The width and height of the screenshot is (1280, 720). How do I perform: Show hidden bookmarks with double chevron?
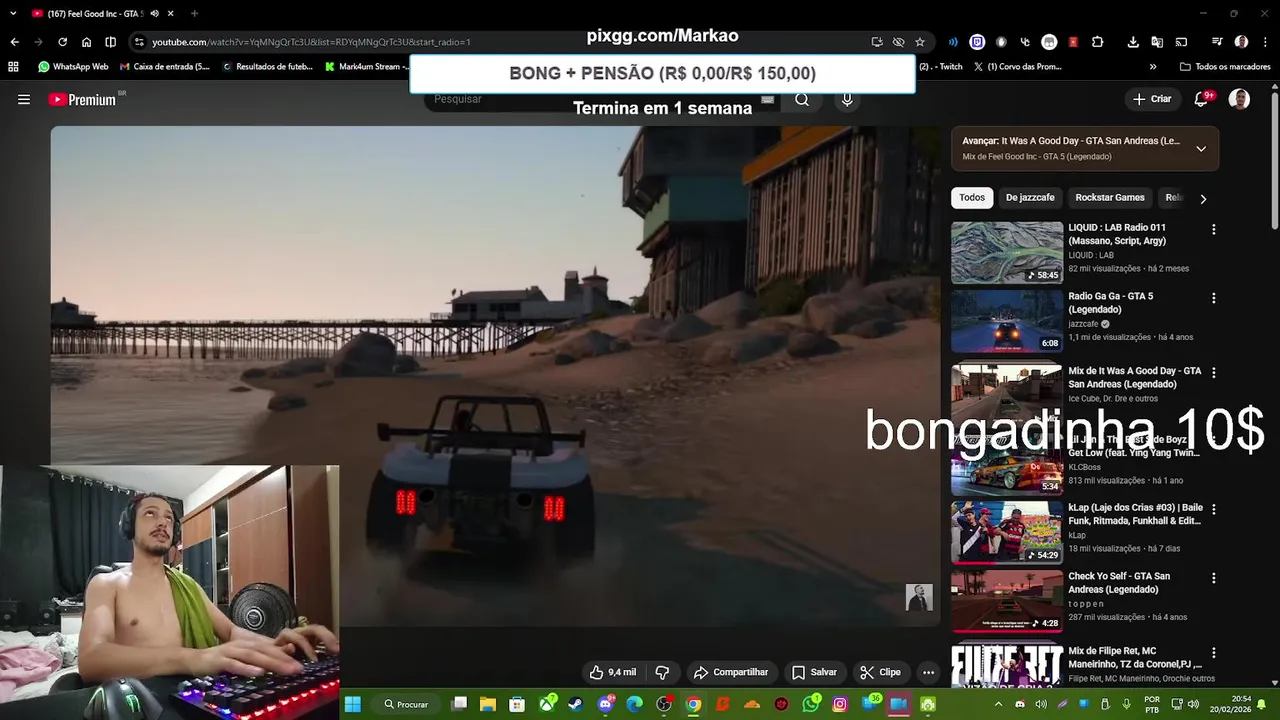click(x=1153, y=67)
